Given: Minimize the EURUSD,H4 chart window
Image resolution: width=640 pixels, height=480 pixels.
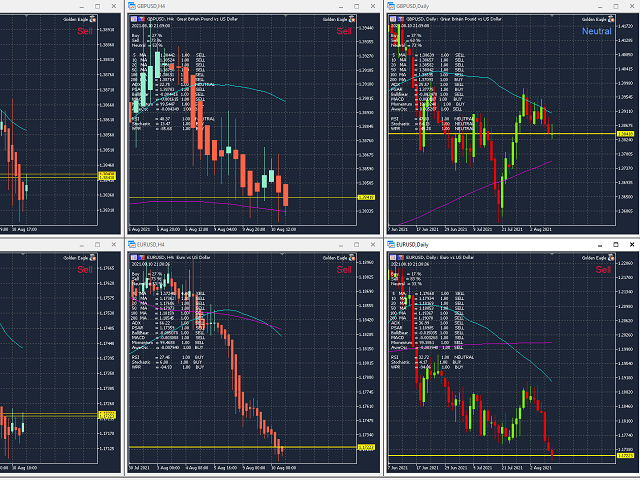Looking at the screenshot, I should pyautogui.click(x=341, y=245).
